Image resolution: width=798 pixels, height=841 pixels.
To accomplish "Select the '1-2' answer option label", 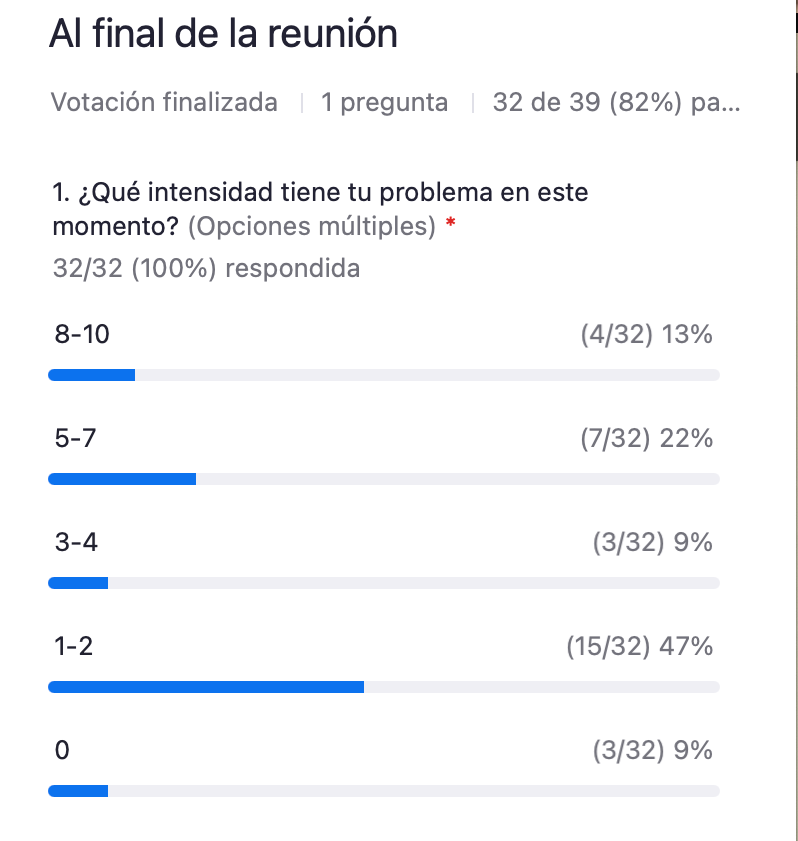I will 73,646.
